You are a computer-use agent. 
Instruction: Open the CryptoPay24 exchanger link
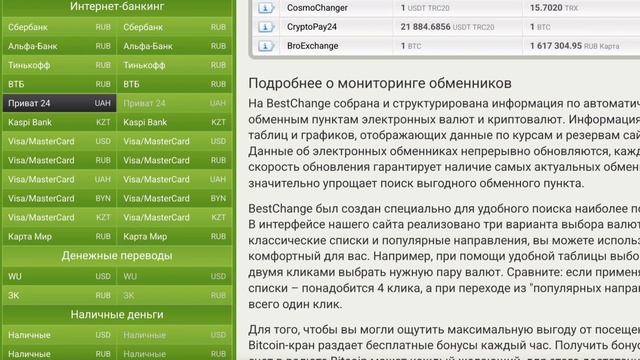312,27
